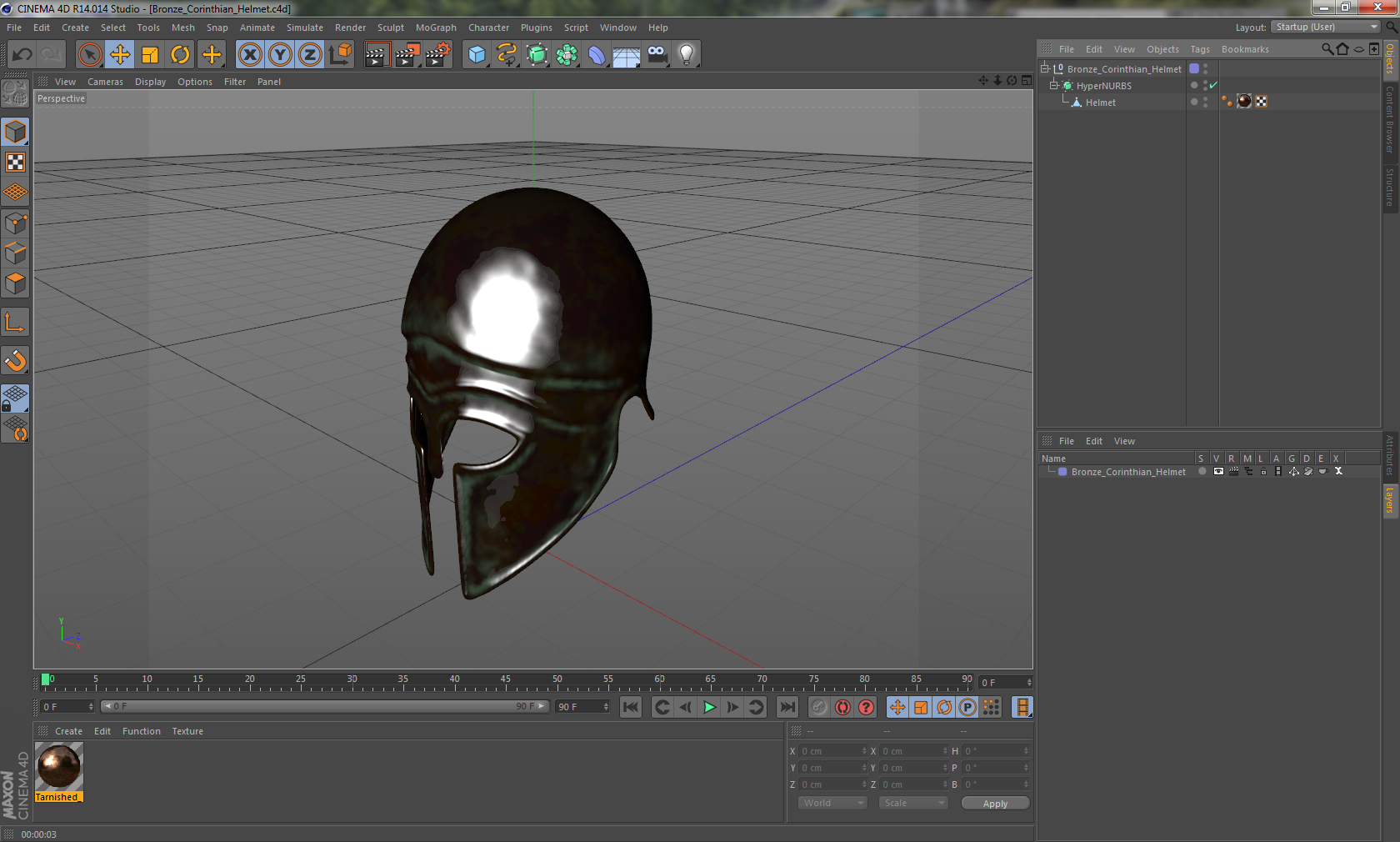Image resolution: width=1400 pixels, height=842 pixels.
Task: Toggle layer Solo dot for Bronze_Corinthian_Helmet
Action: pyautogui.click(x=1202, y=471)
